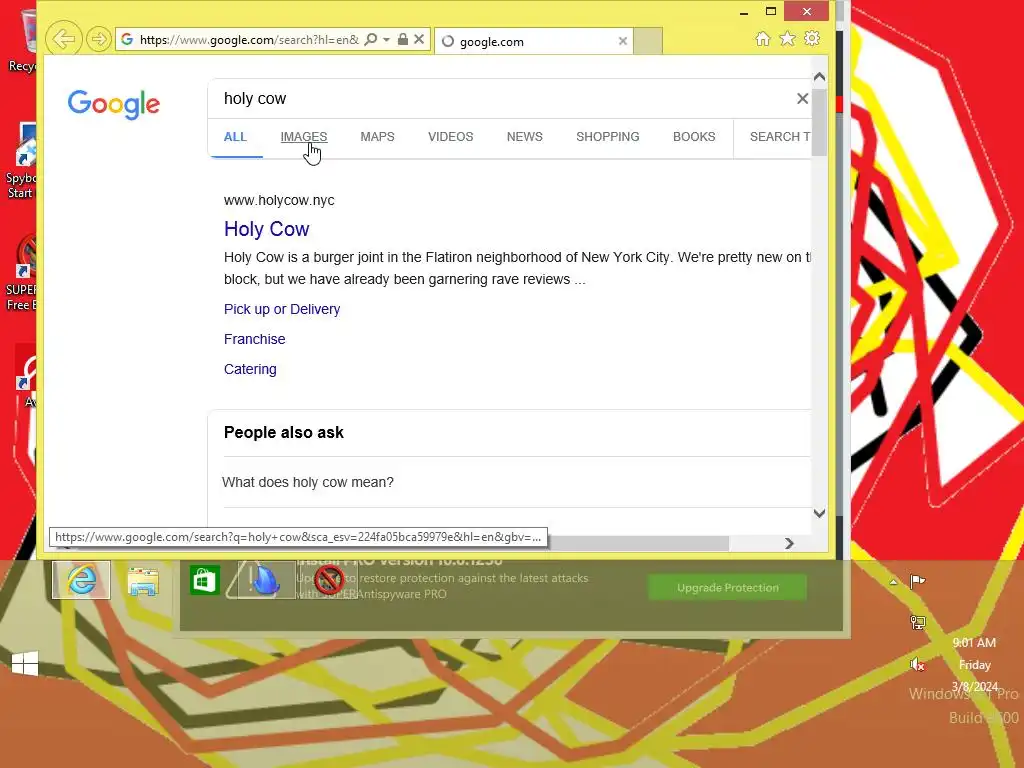This screenshot has width=1024, height=768.
Task: Click the muted volume tray icon
Action: pyautogui.click(x=918, y=665)
